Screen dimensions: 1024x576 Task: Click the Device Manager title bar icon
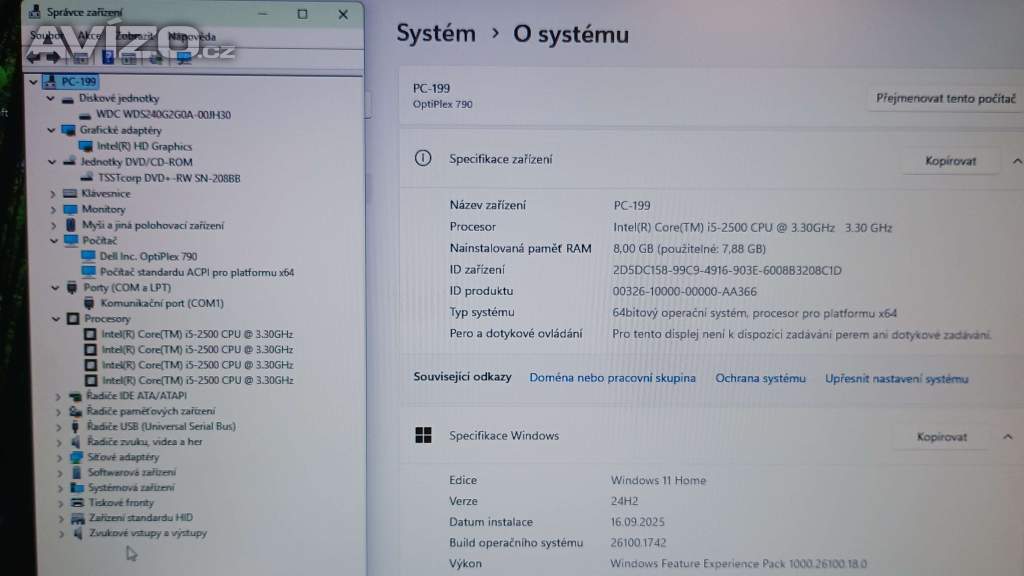point(35,12)
